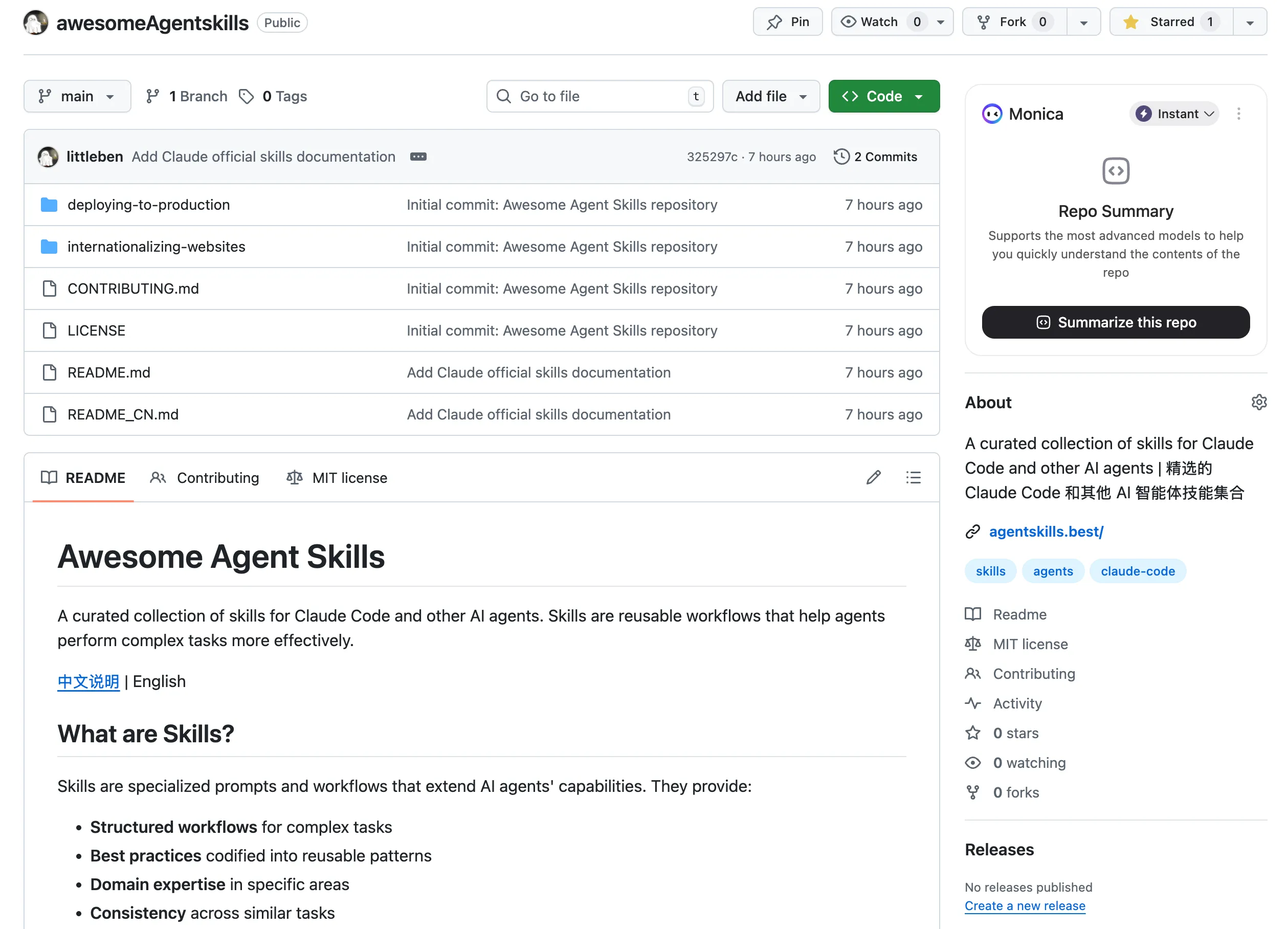Click the claude-code topic tag
Image resolution: width=1288 pixels, height=929 pixels.
(1137, 571)
